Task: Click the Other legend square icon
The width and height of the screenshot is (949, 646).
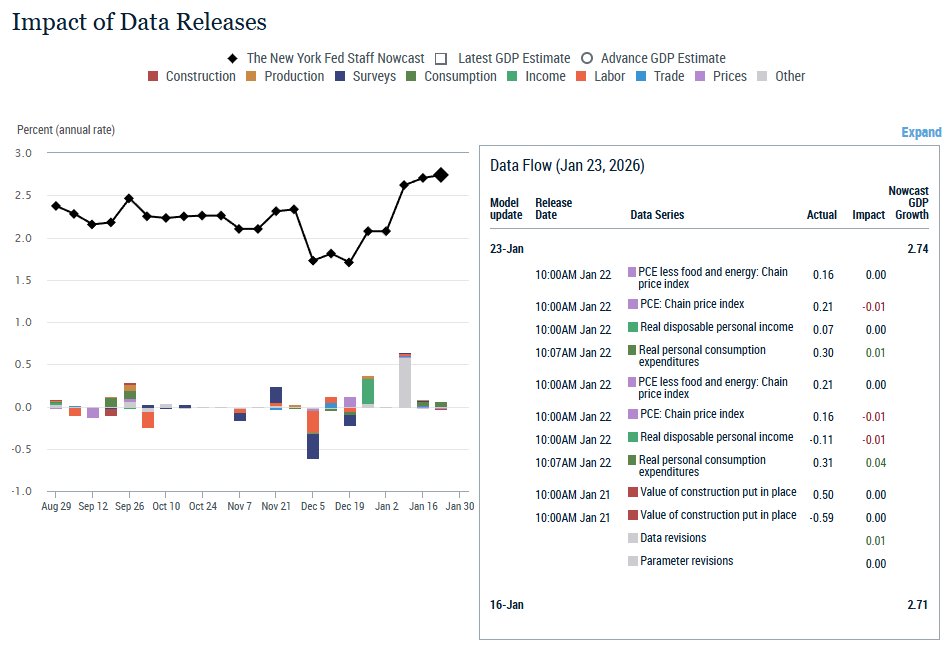Action: click(763, 76)
